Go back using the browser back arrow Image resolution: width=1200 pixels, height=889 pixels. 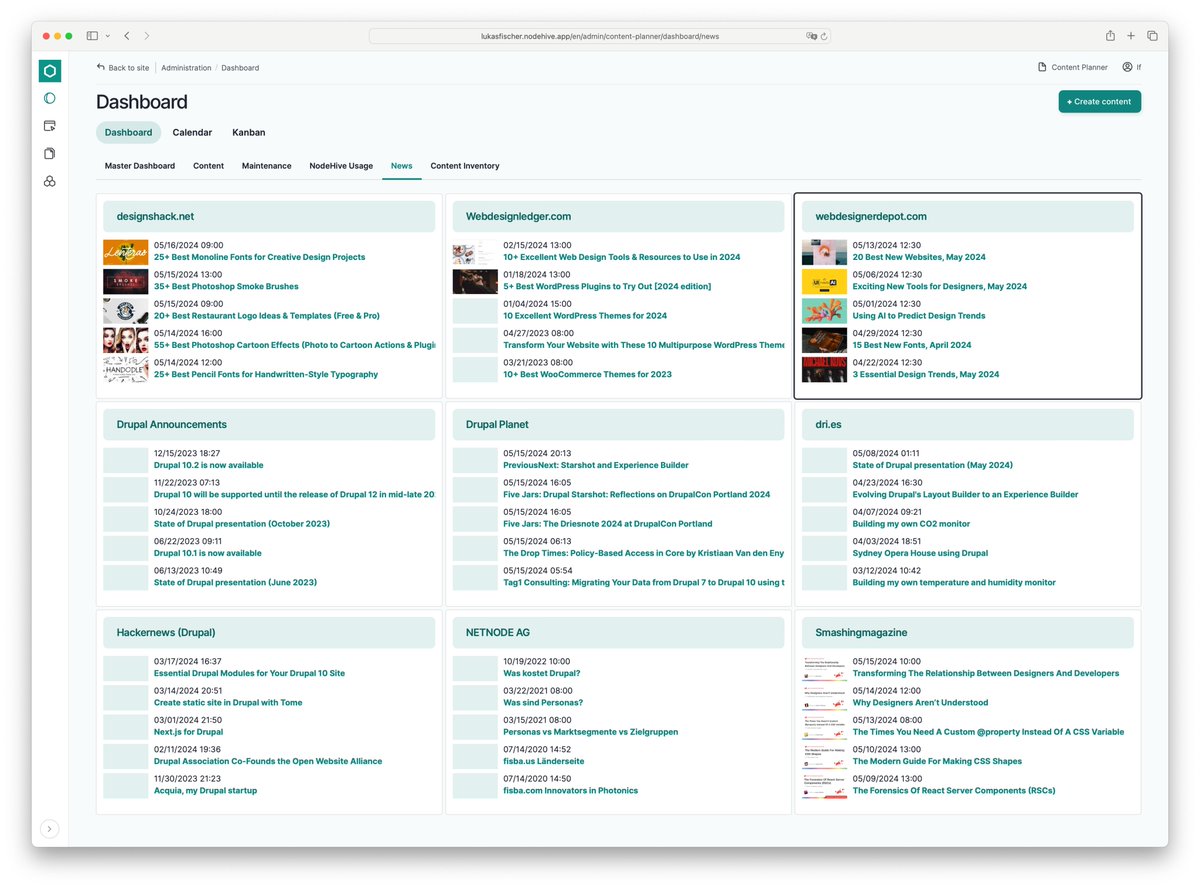click(127, 36)
